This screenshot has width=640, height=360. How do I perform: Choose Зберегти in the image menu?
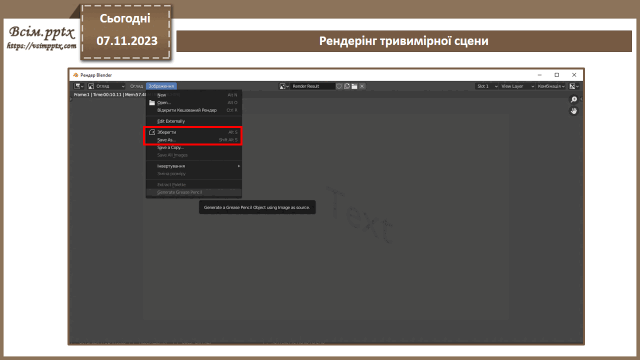(x=194, y=132)
